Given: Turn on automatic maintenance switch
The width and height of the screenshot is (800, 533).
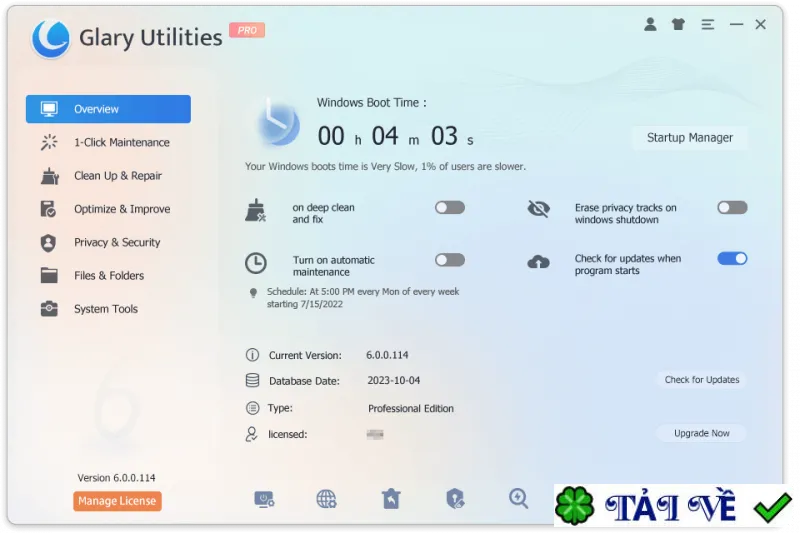Looking at the screenshot, I should coord(450,260).
